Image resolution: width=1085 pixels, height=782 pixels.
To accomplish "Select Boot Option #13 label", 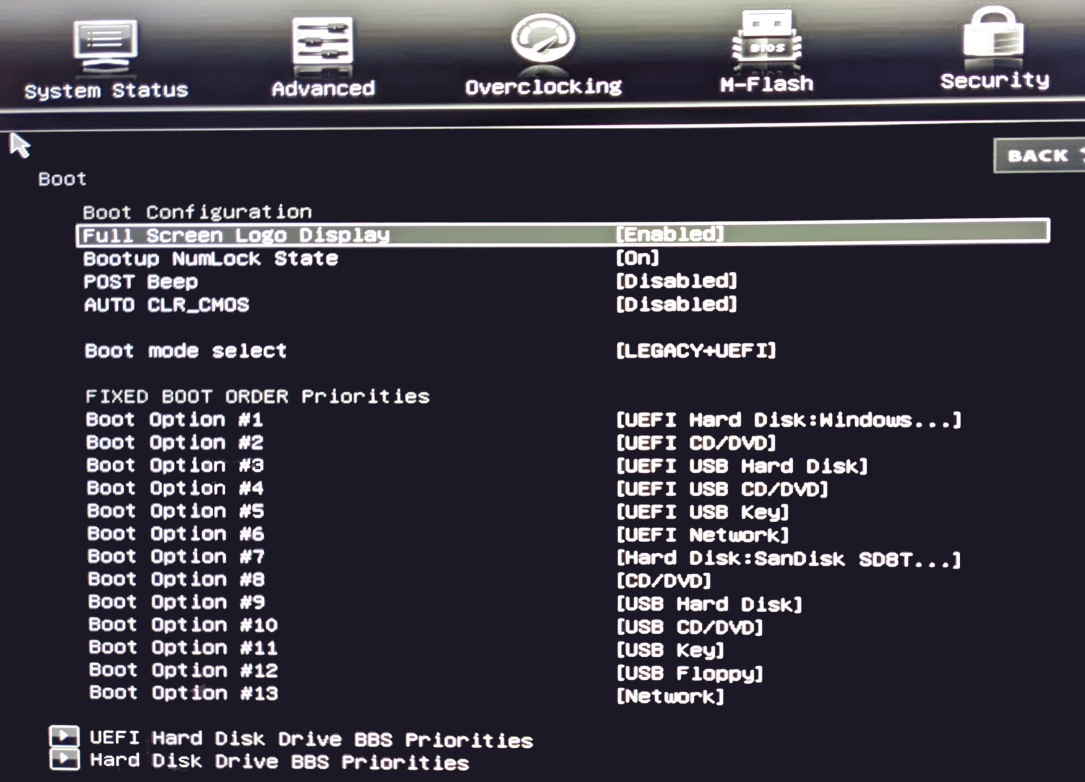I will (183, 693).
